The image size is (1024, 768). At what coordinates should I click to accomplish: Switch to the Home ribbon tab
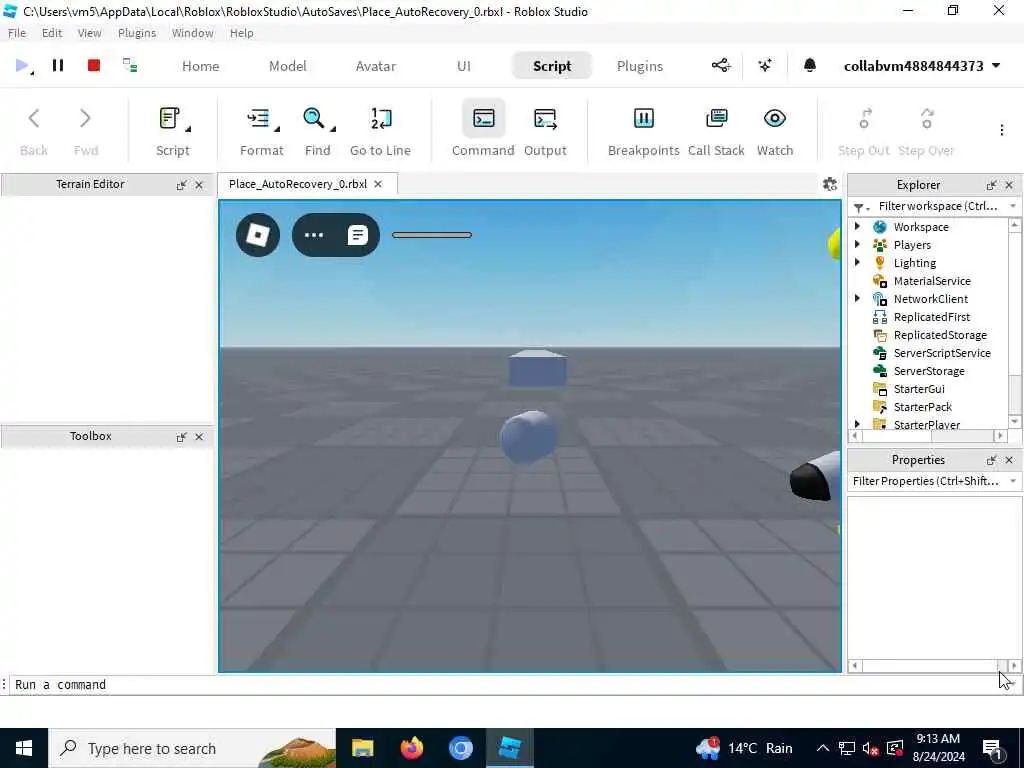click(200, 66)
